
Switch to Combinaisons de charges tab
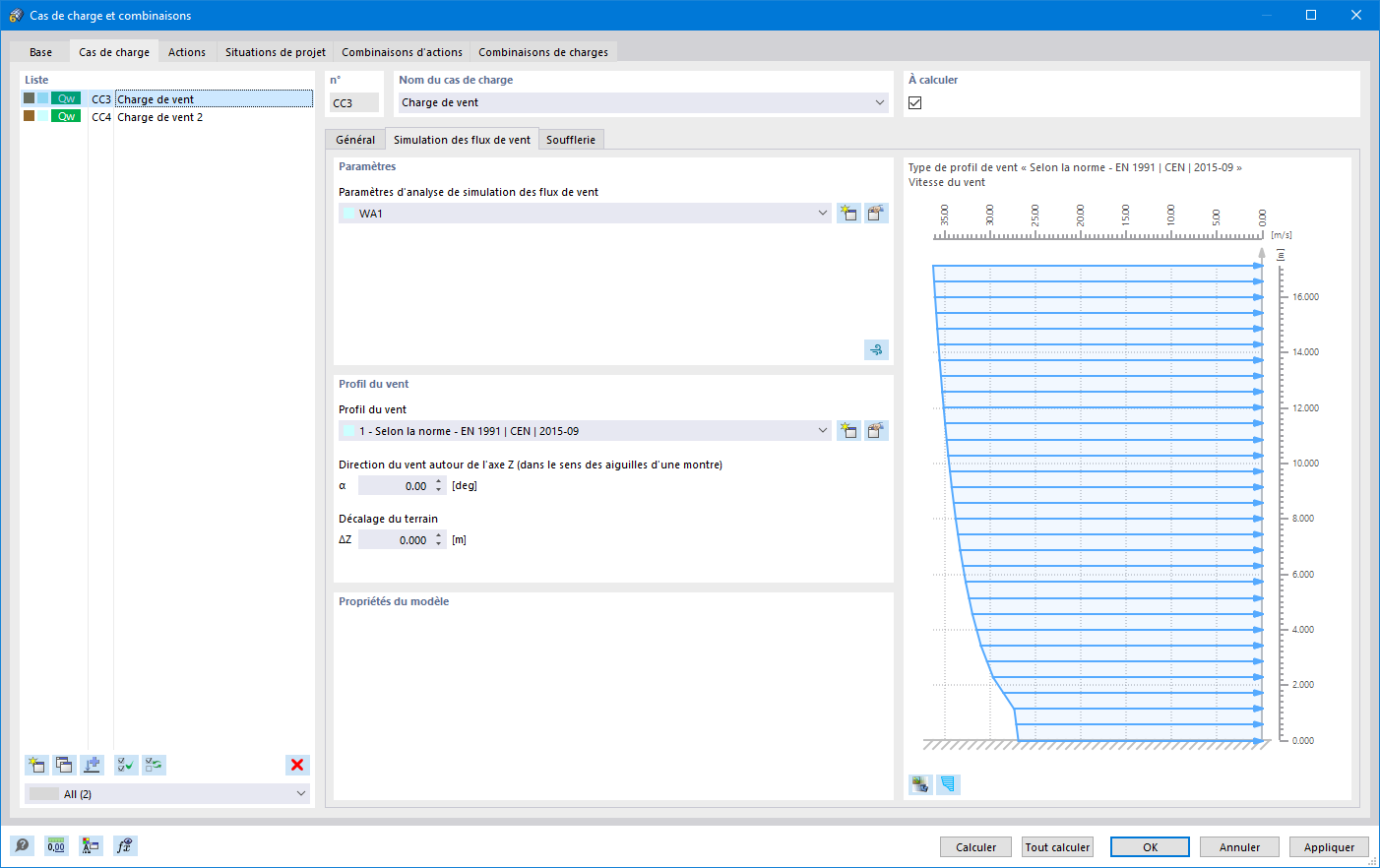[543, 52]
